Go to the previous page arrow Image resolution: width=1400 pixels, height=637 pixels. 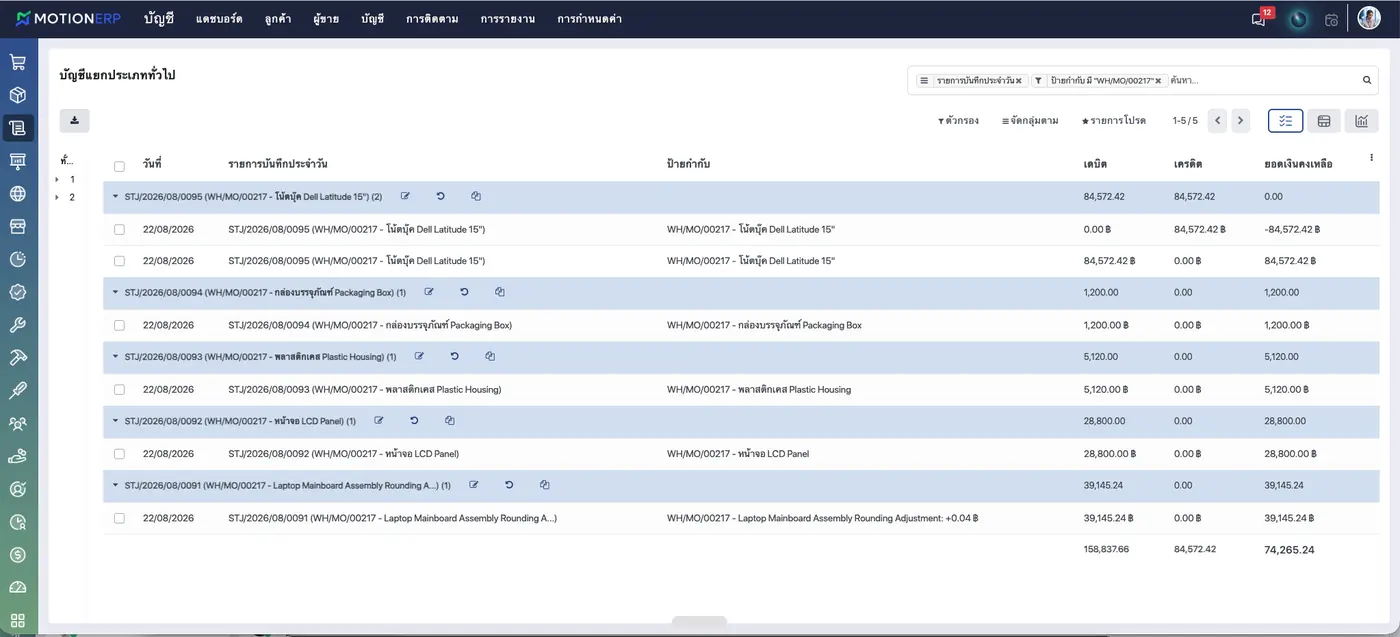[x=1217, y=121]
